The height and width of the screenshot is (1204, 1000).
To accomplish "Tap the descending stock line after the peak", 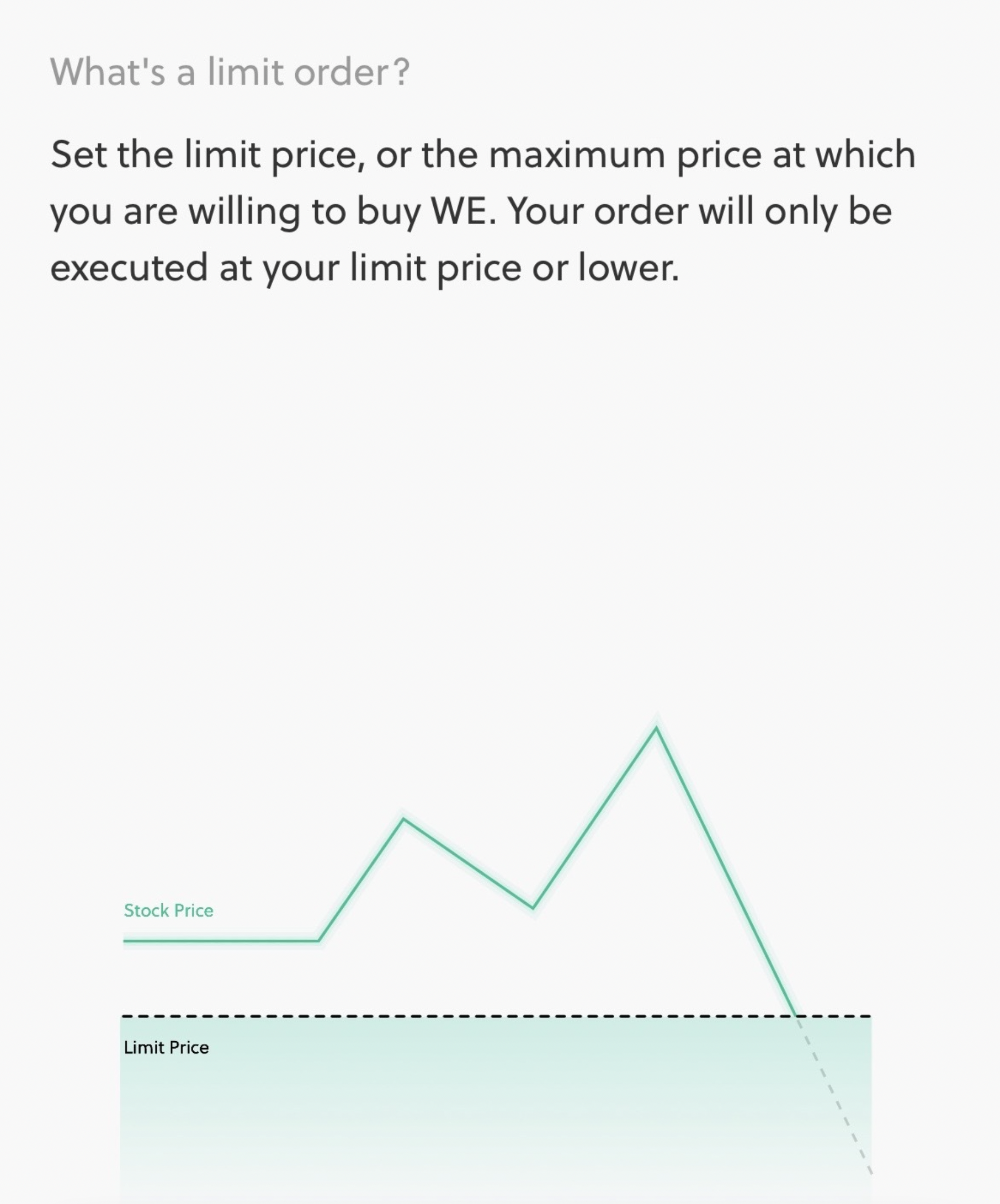I will pyautogui.click(x=726, y=871).
